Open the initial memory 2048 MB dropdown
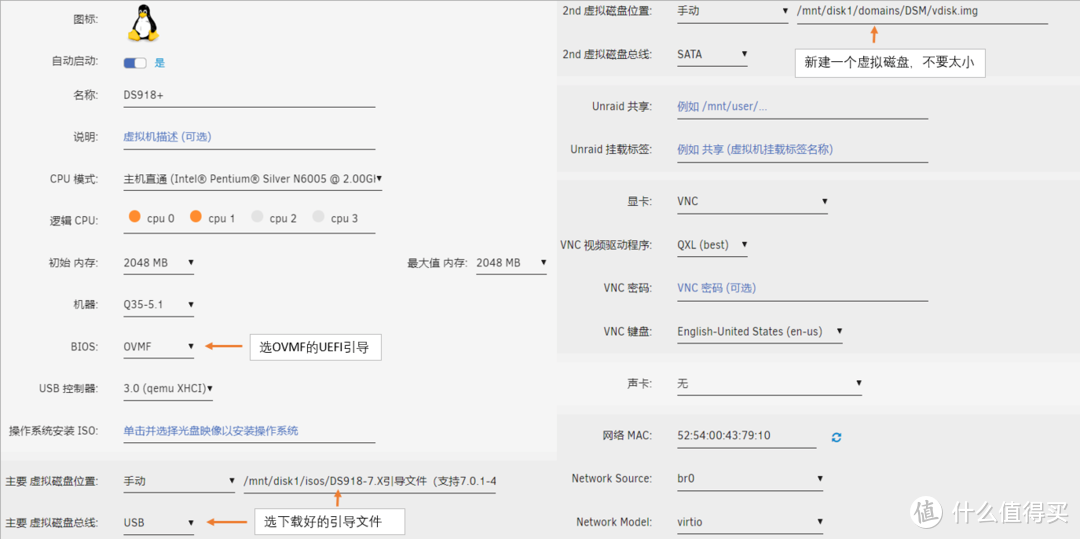Screen dimensions: 1080x539 [158, 263]
